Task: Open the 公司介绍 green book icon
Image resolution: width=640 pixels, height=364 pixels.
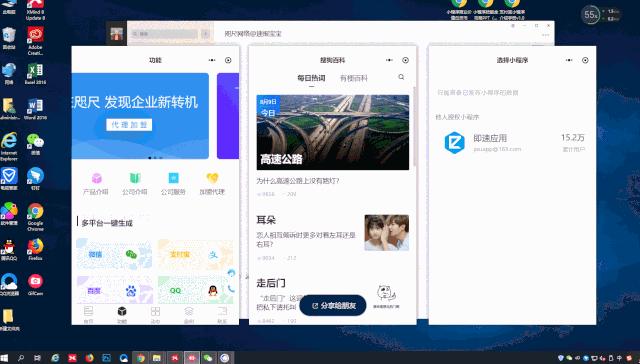Action: [x=135, y=178]
